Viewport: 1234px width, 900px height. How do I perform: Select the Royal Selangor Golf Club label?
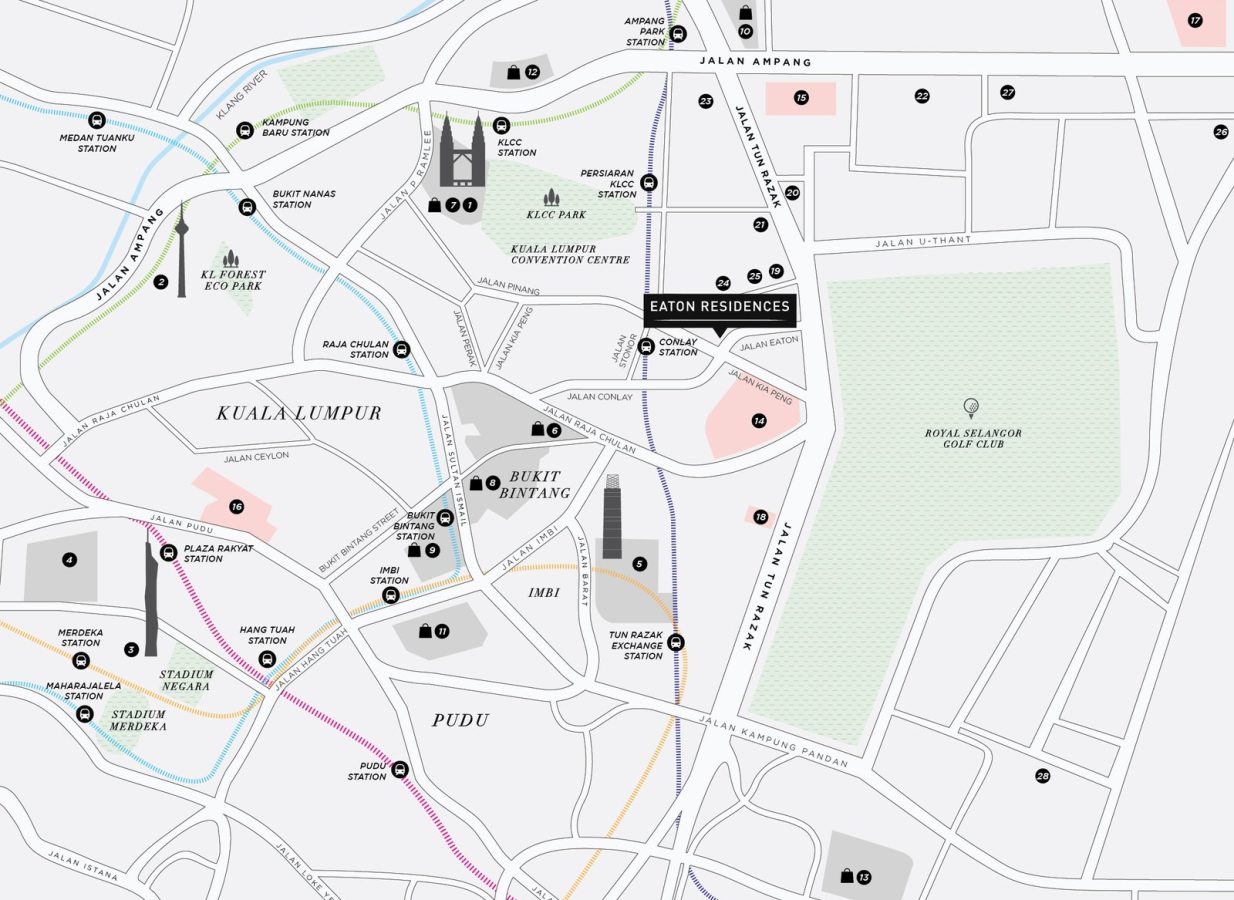click(x=973, y=438)
